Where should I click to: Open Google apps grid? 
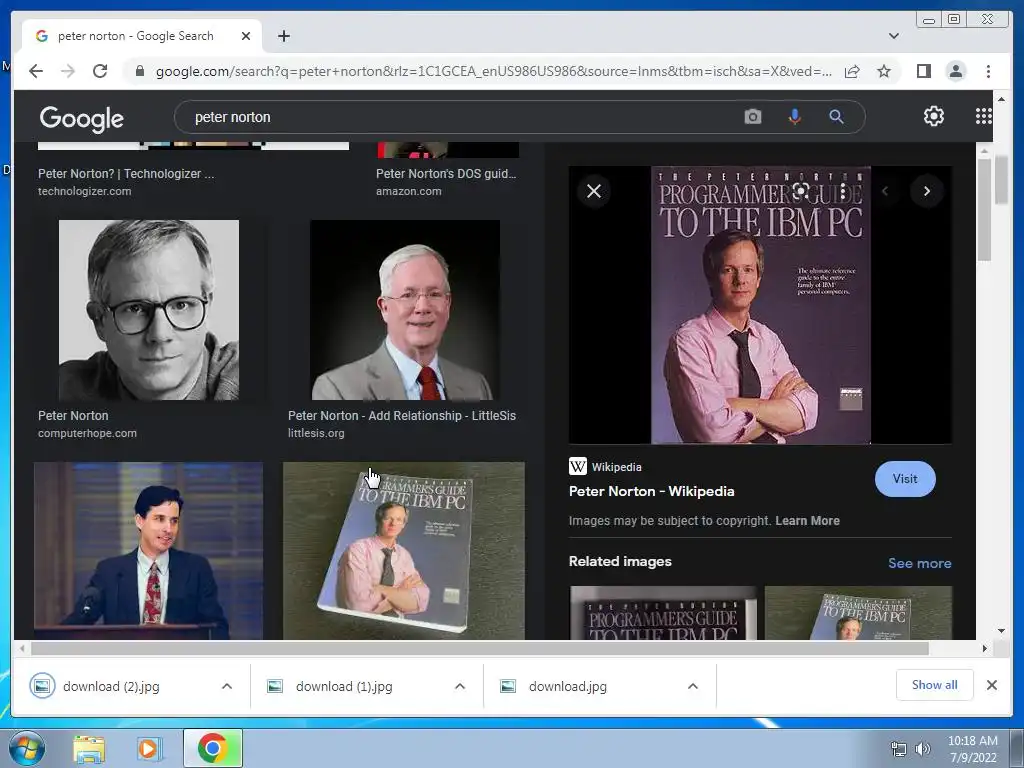point(984,116)
